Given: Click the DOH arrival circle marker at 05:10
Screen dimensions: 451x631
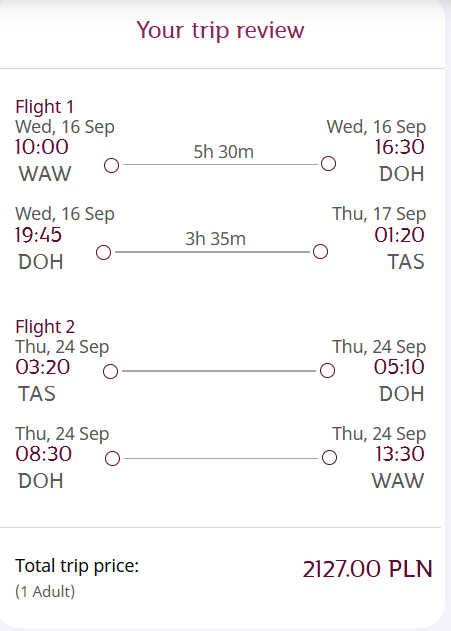Looking at the screenshot, I should (327, 371).
